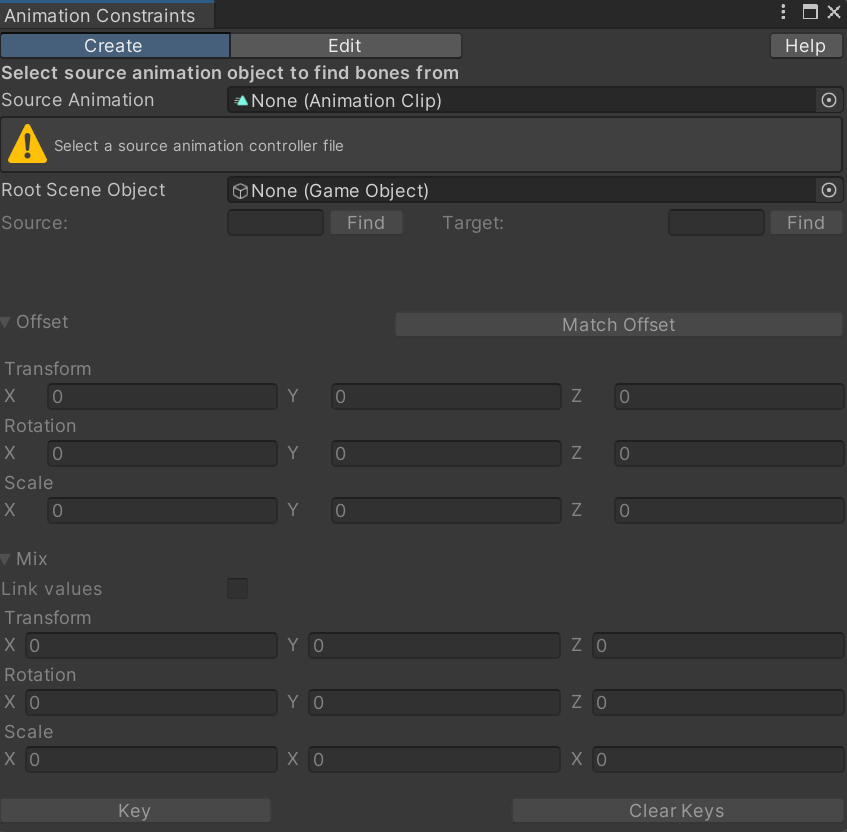Viewport: 847px width, 832px height.
Task: Click Mix Transform X field
Action: [x=151, y=646]
